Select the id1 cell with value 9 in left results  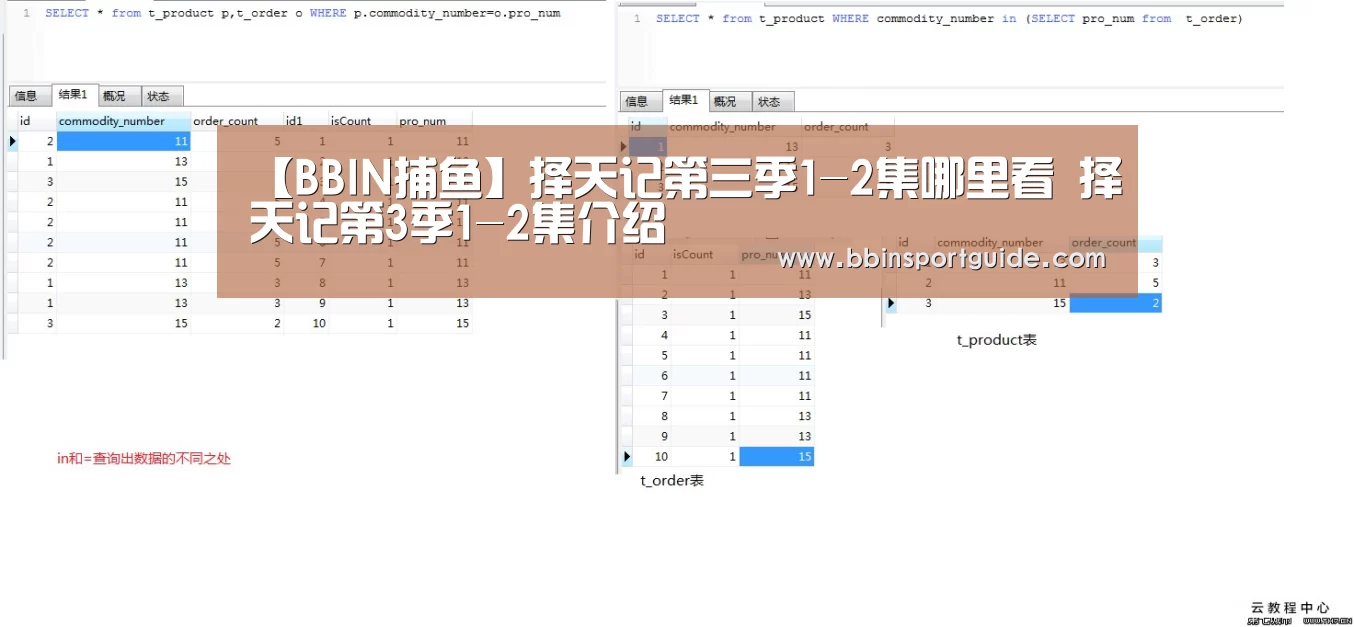click(306, 303)
